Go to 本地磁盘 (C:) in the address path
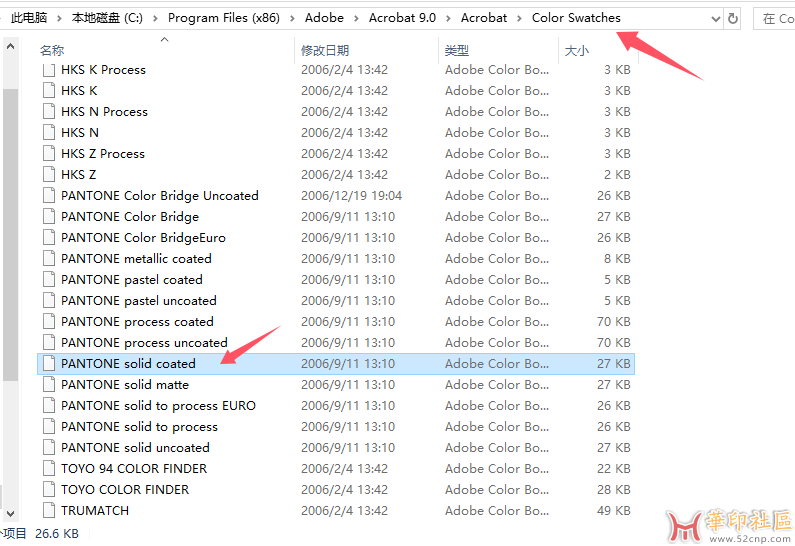795x546 pixels. click(x=106, y=18)
